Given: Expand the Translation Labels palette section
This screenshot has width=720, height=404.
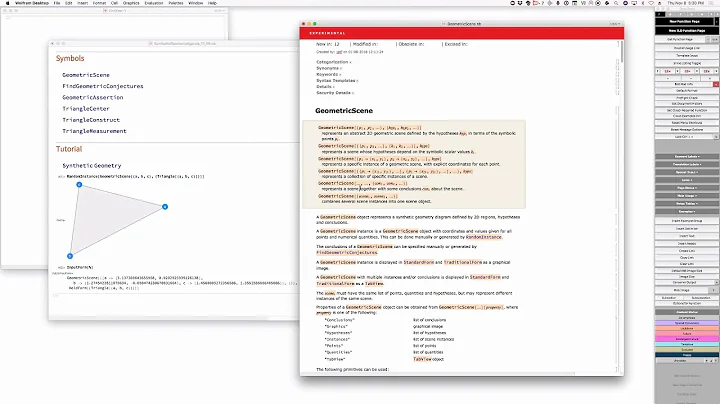Looking at the screenshot, I should pos(687,164).
